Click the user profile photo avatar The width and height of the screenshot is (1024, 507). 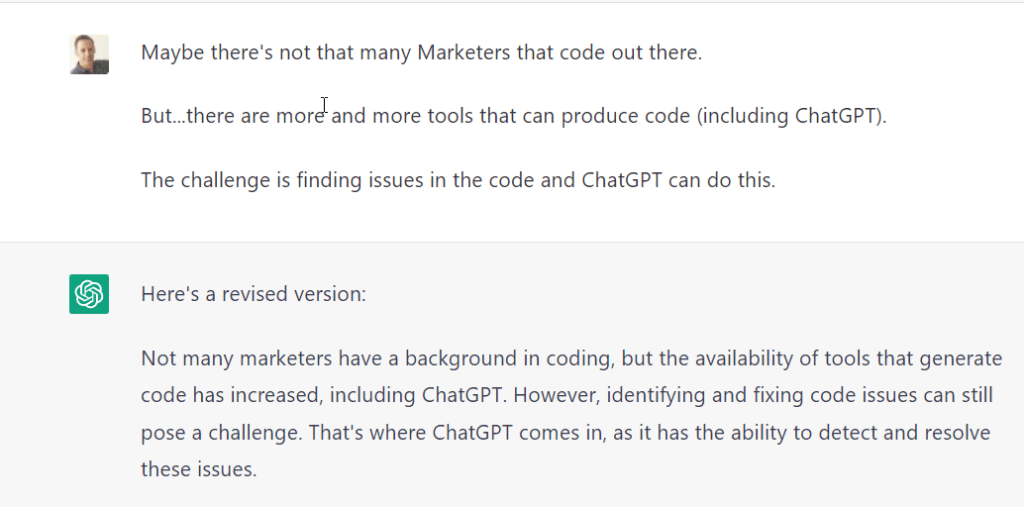(89, 54)
